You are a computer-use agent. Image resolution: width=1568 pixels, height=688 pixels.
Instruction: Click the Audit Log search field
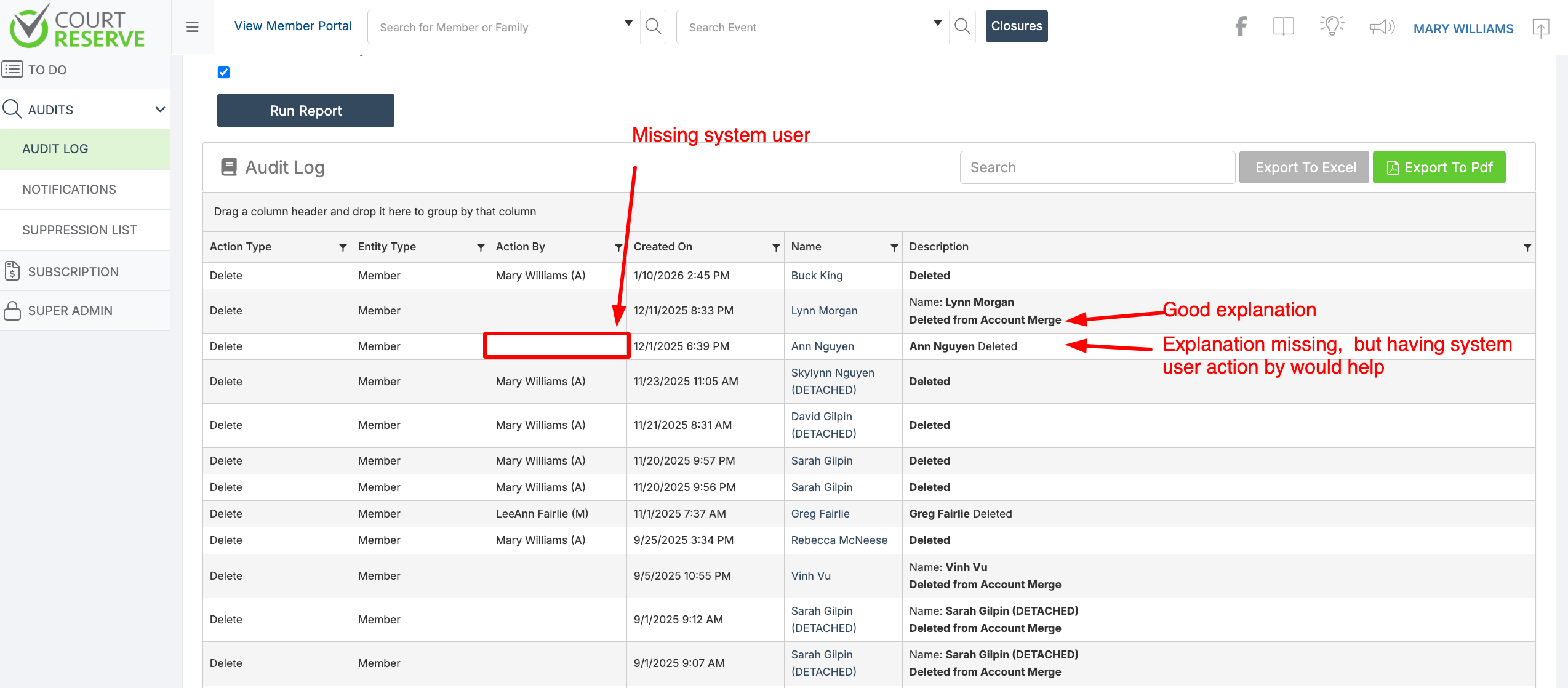coord(1097,167)
